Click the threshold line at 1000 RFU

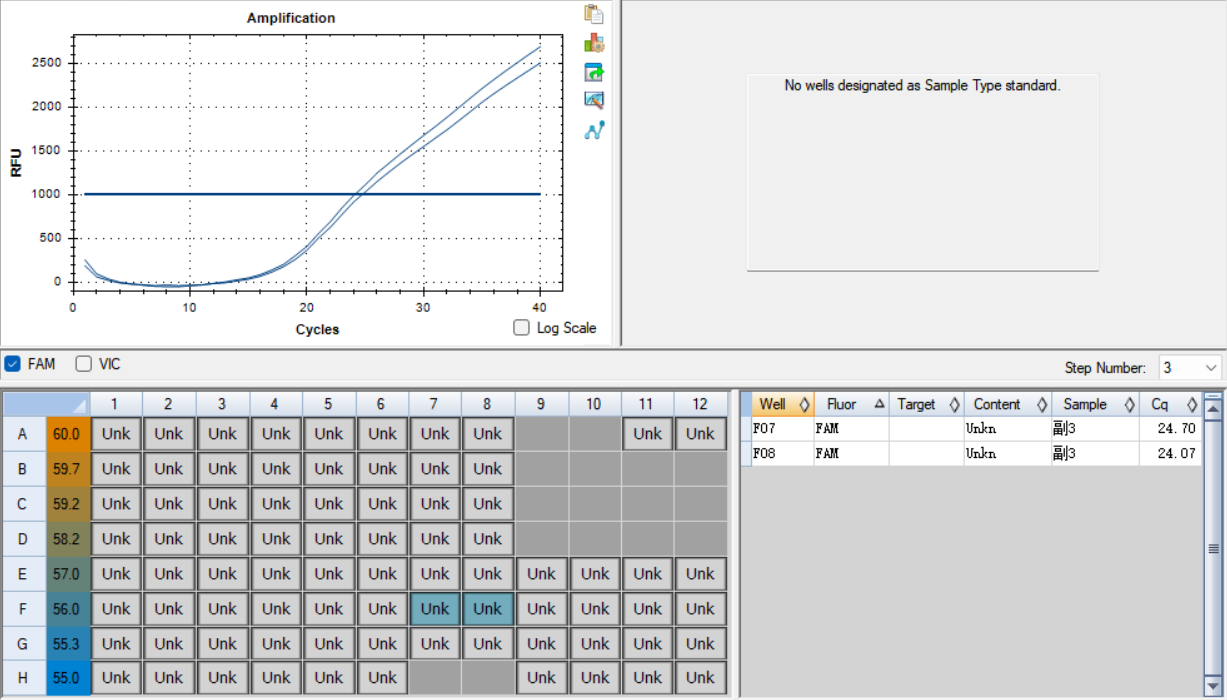click(312, 194)
